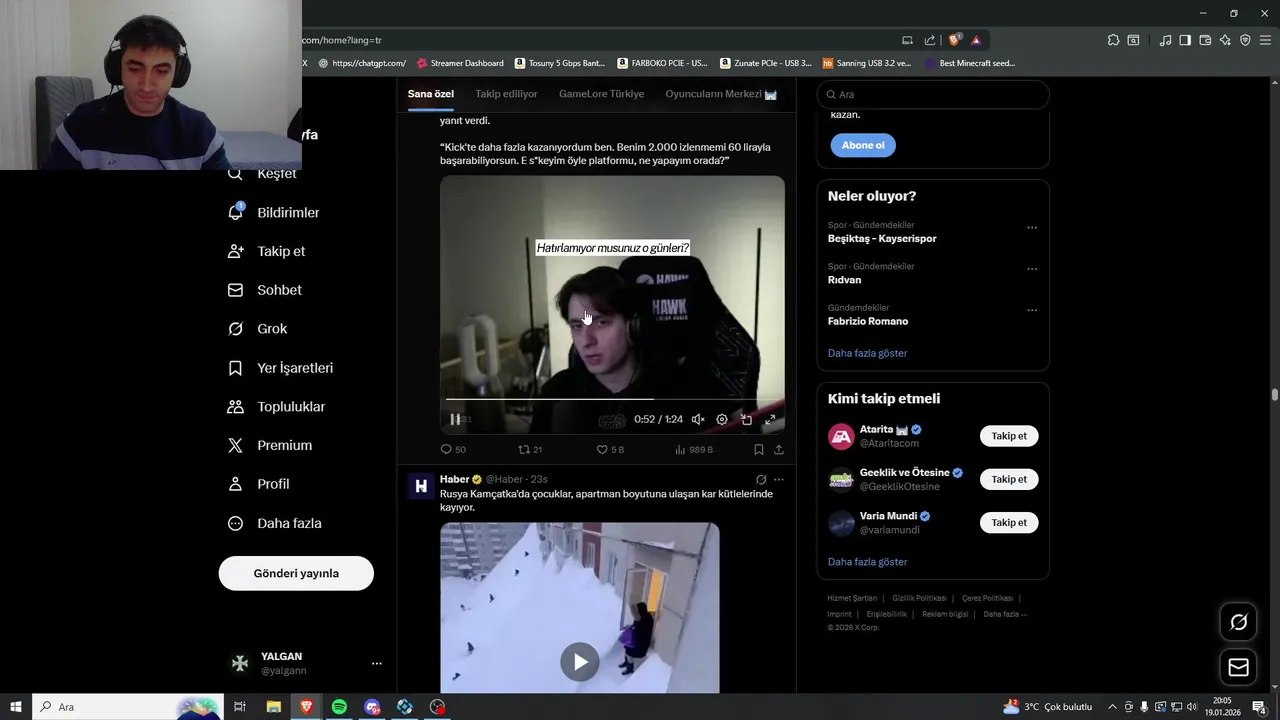Viewport: 1280px width, 720px height.
Task: Open the Haber profile avatar
Action: [421, 486]
